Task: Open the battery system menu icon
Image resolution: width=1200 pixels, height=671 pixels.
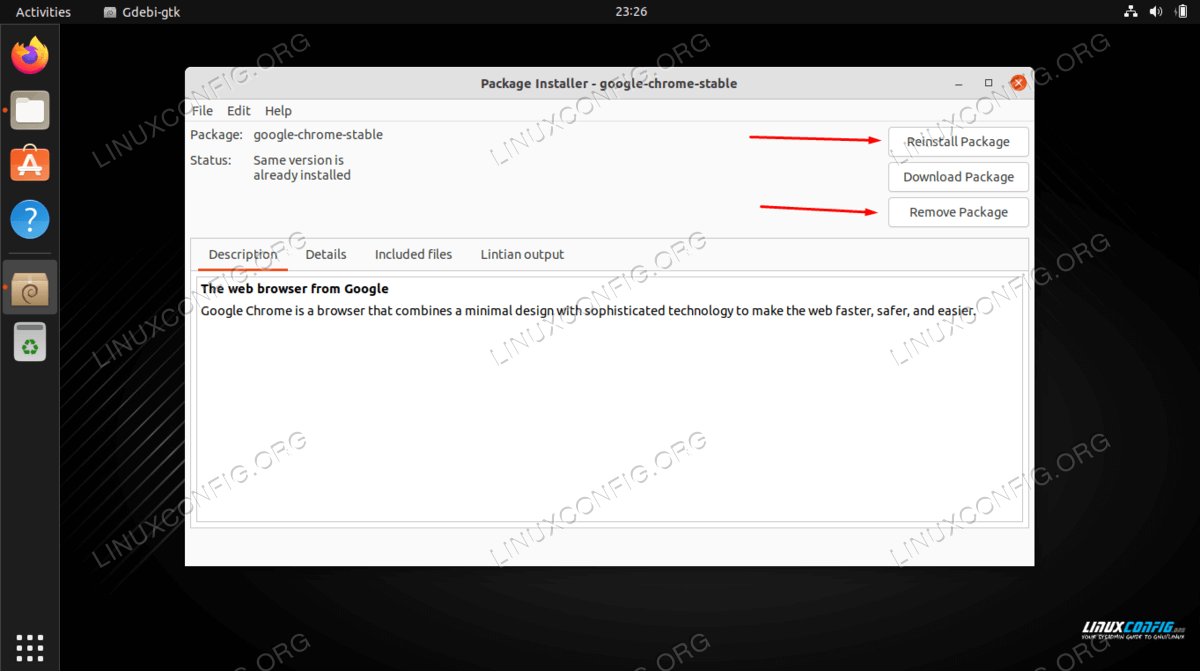Action: point(1182,12)
